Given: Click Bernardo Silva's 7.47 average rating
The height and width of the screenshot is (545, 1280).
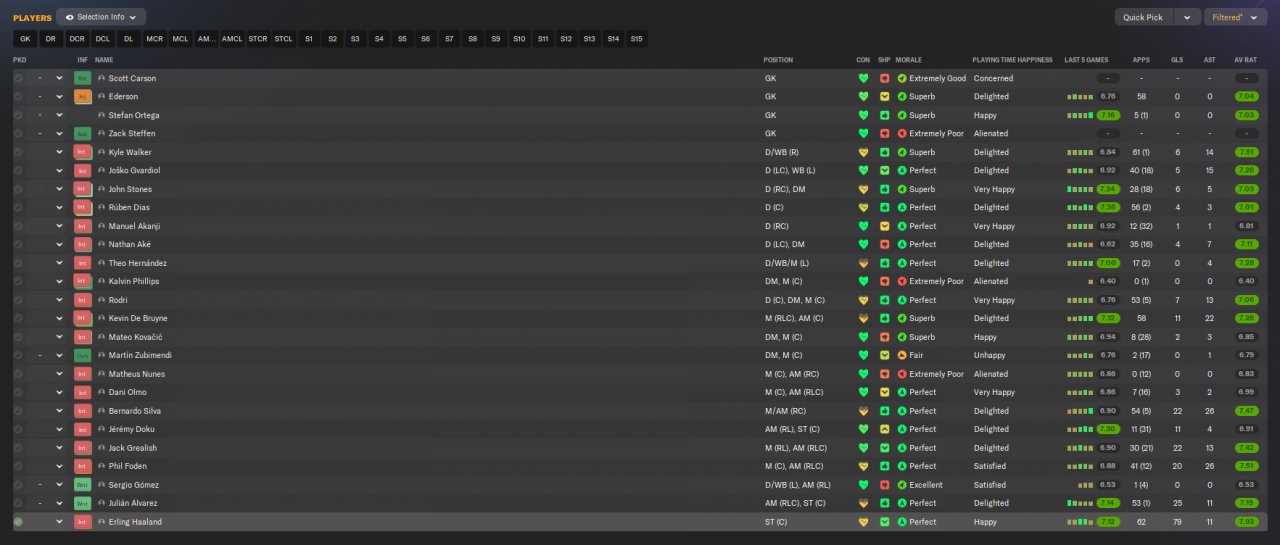Looking at the screenshot, I should (1246, 411).
